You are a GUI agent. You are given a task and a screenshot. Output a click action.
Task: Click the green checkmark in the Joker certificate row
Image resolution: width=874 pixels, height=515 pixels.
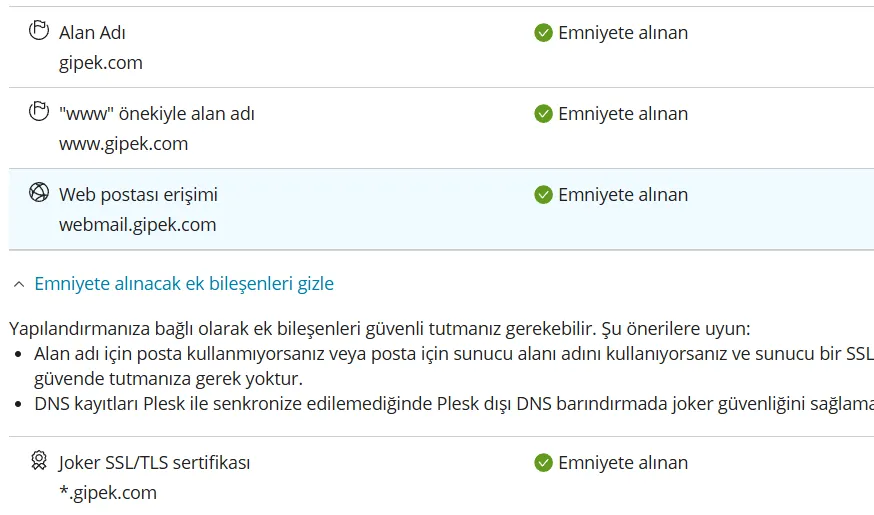[543, 463]
